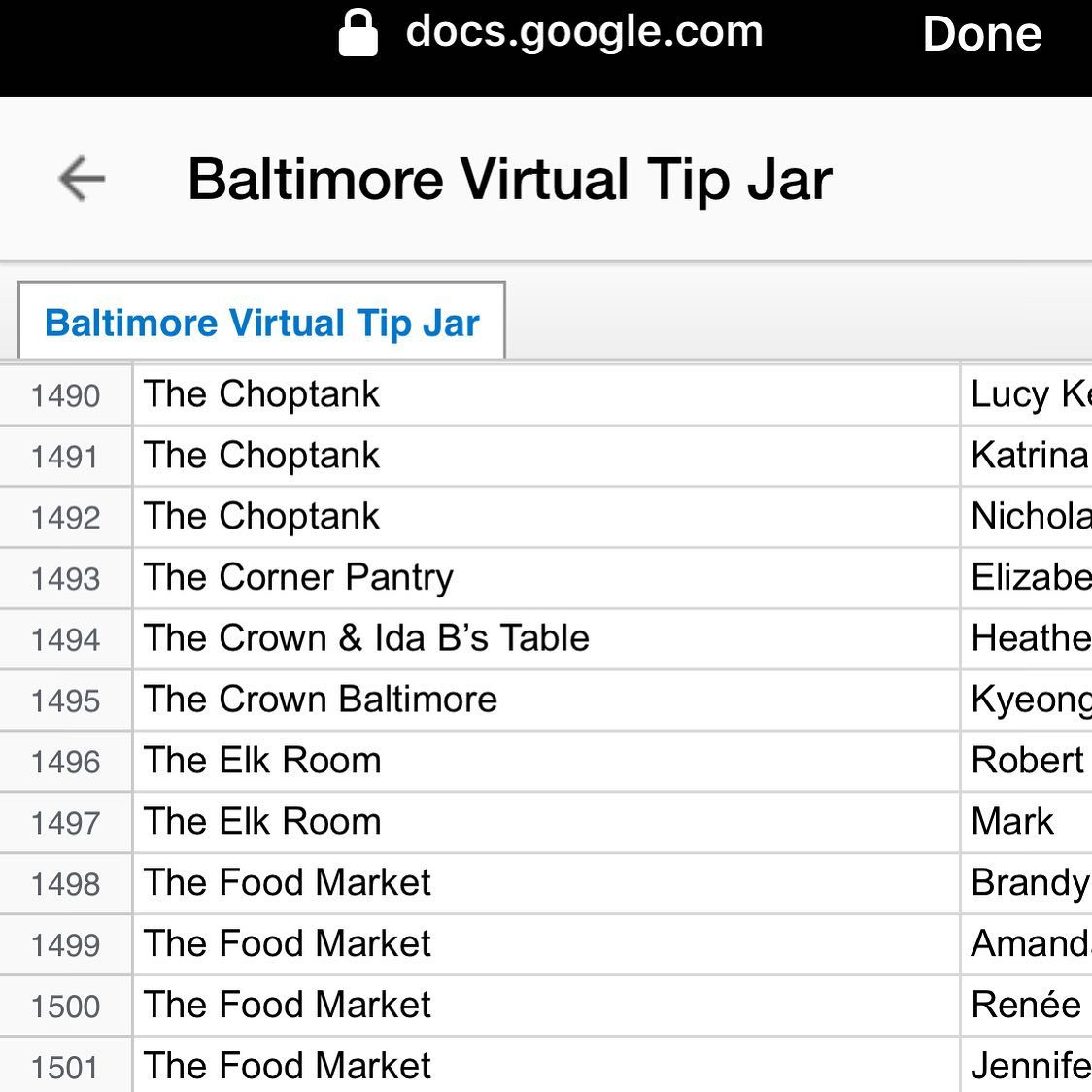Click the Brandy name cell
Image resolution: width=1092 pixels, height=1092 pixels.
click(x=1027, y=884)
